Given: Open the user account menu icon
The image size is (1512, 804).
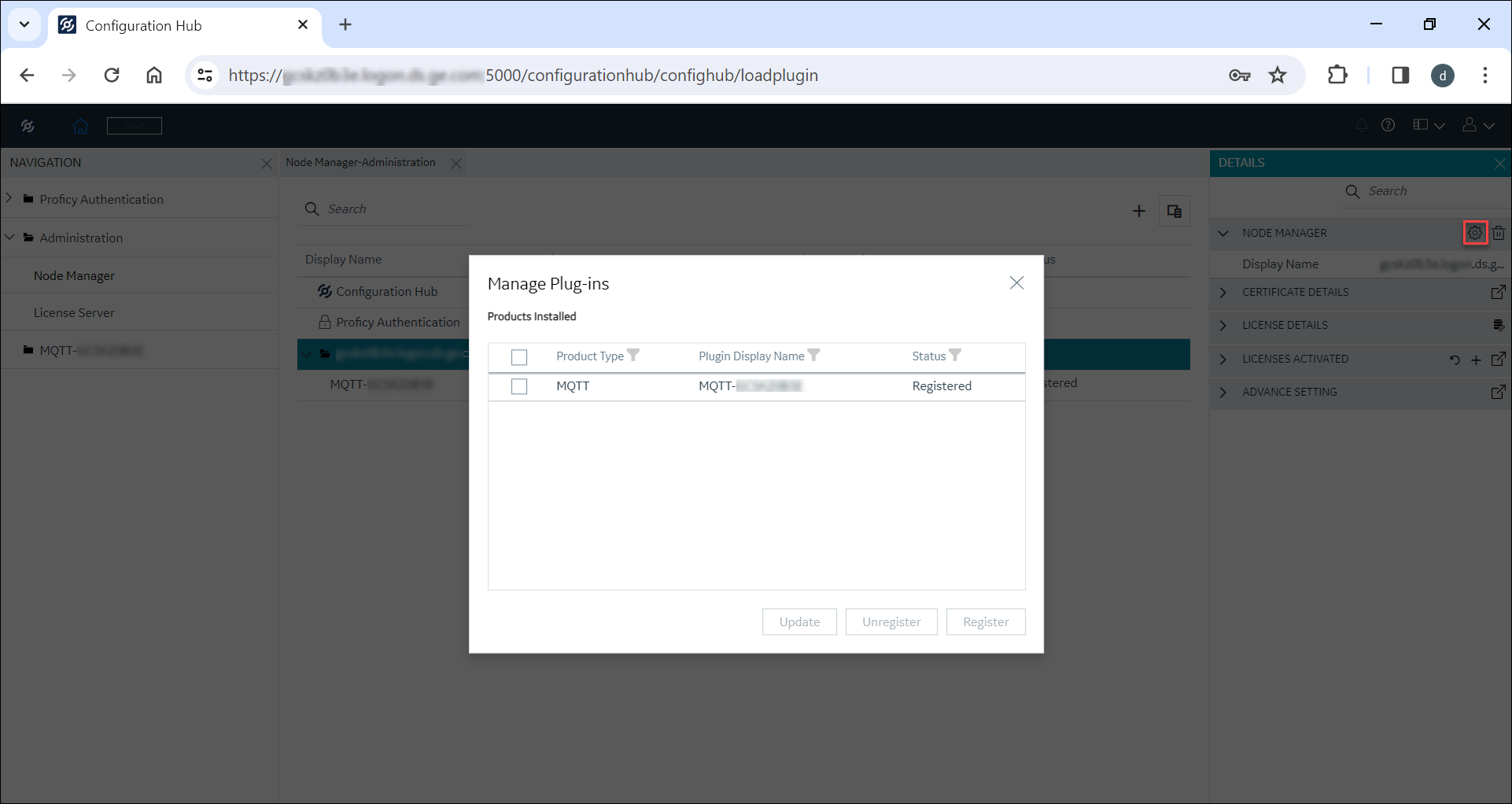Looking at the screenshot, I should (x=1478, y=125).
